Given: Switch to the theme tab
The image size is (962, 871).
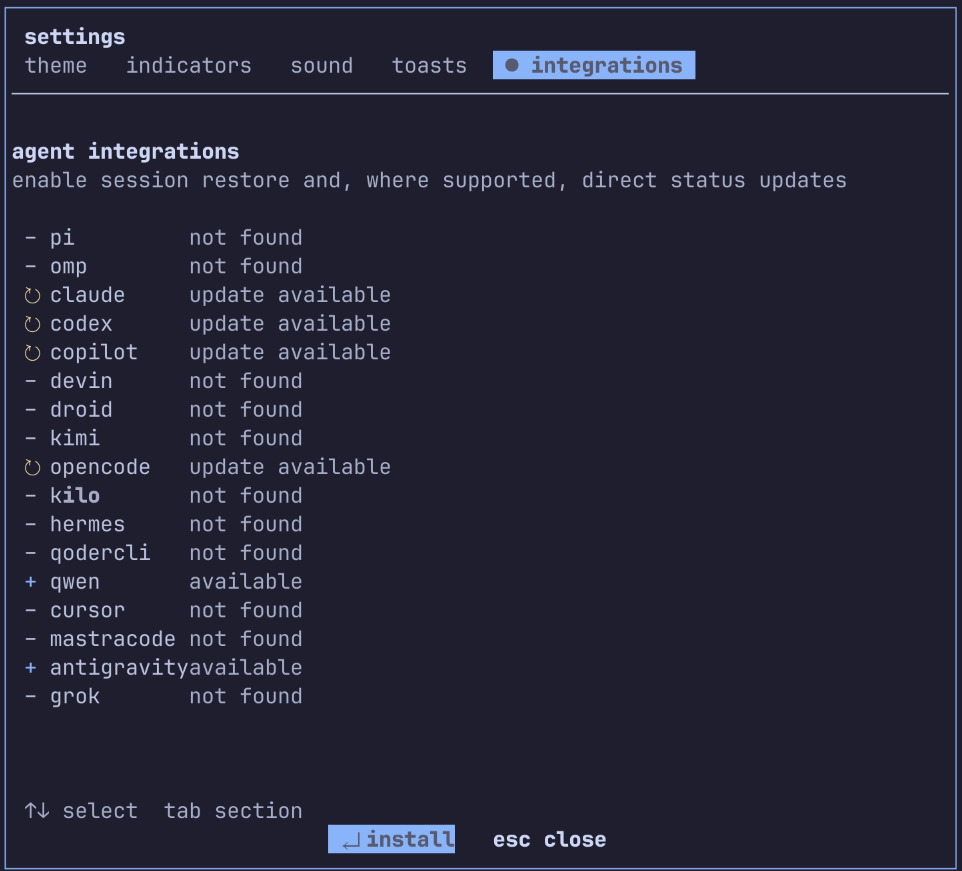Looking at the screenshot, I should point(56,66).
